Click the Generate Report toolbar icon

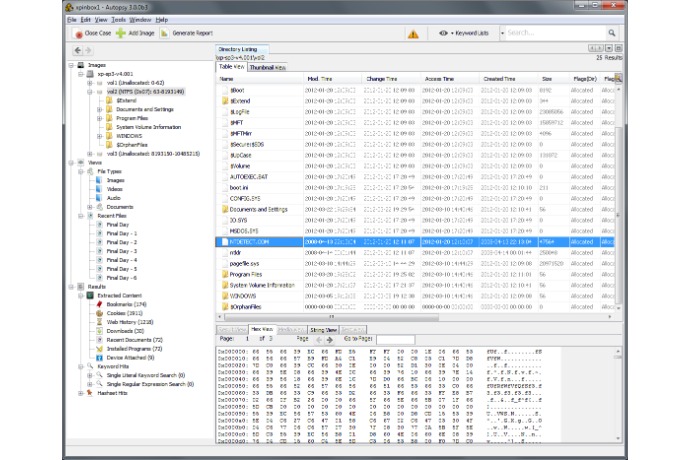click(164, 33)
